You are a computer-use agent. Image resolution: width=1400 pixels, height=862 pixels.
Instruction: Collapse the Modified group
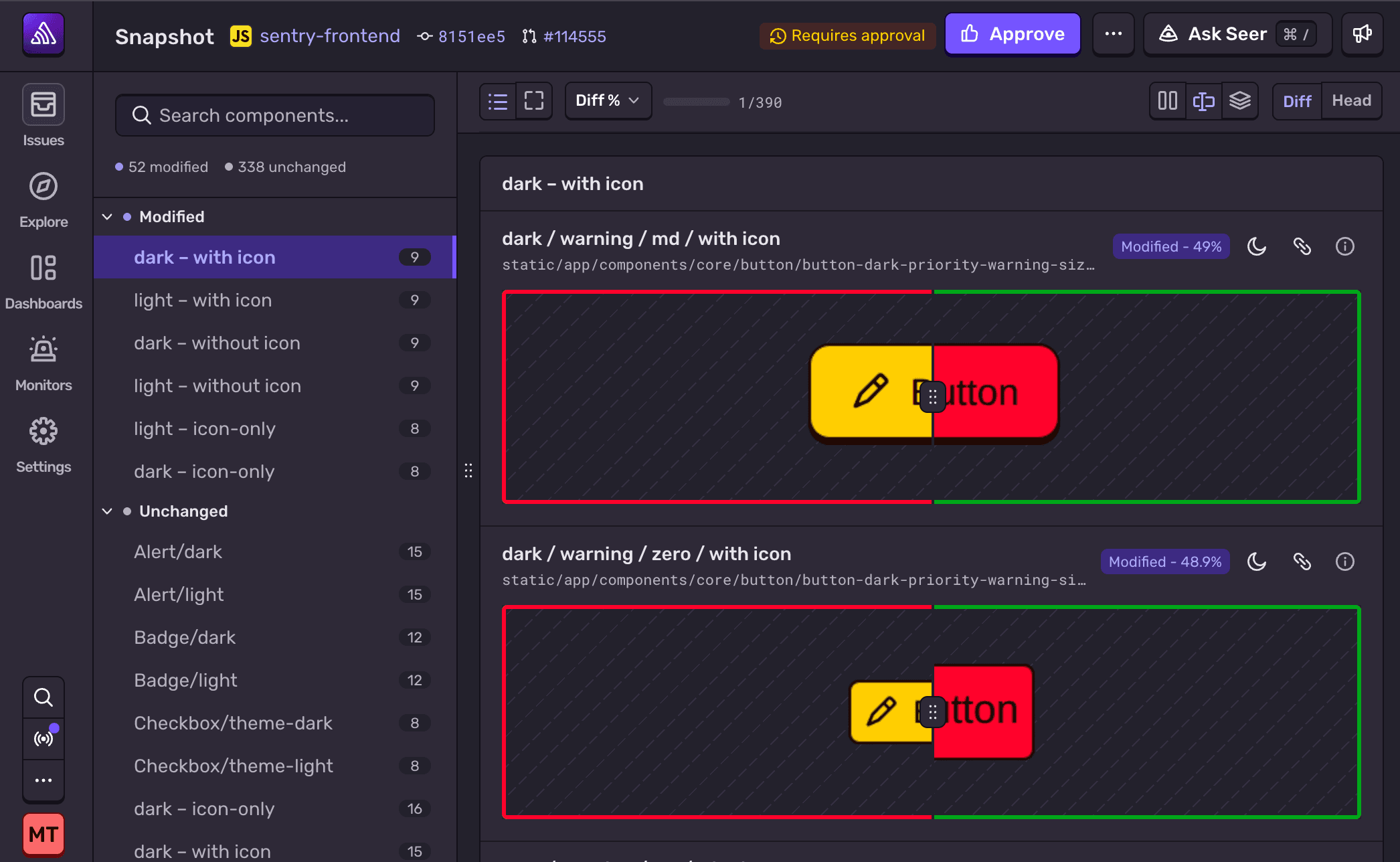pos(107,217)
